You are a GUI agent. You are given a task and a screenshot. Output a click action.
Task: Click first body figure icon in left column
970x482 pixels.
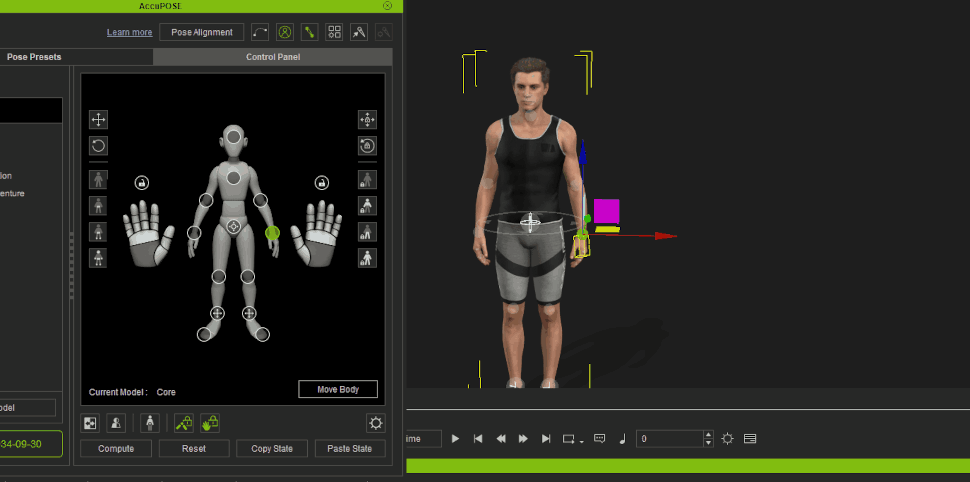(98, 179)
